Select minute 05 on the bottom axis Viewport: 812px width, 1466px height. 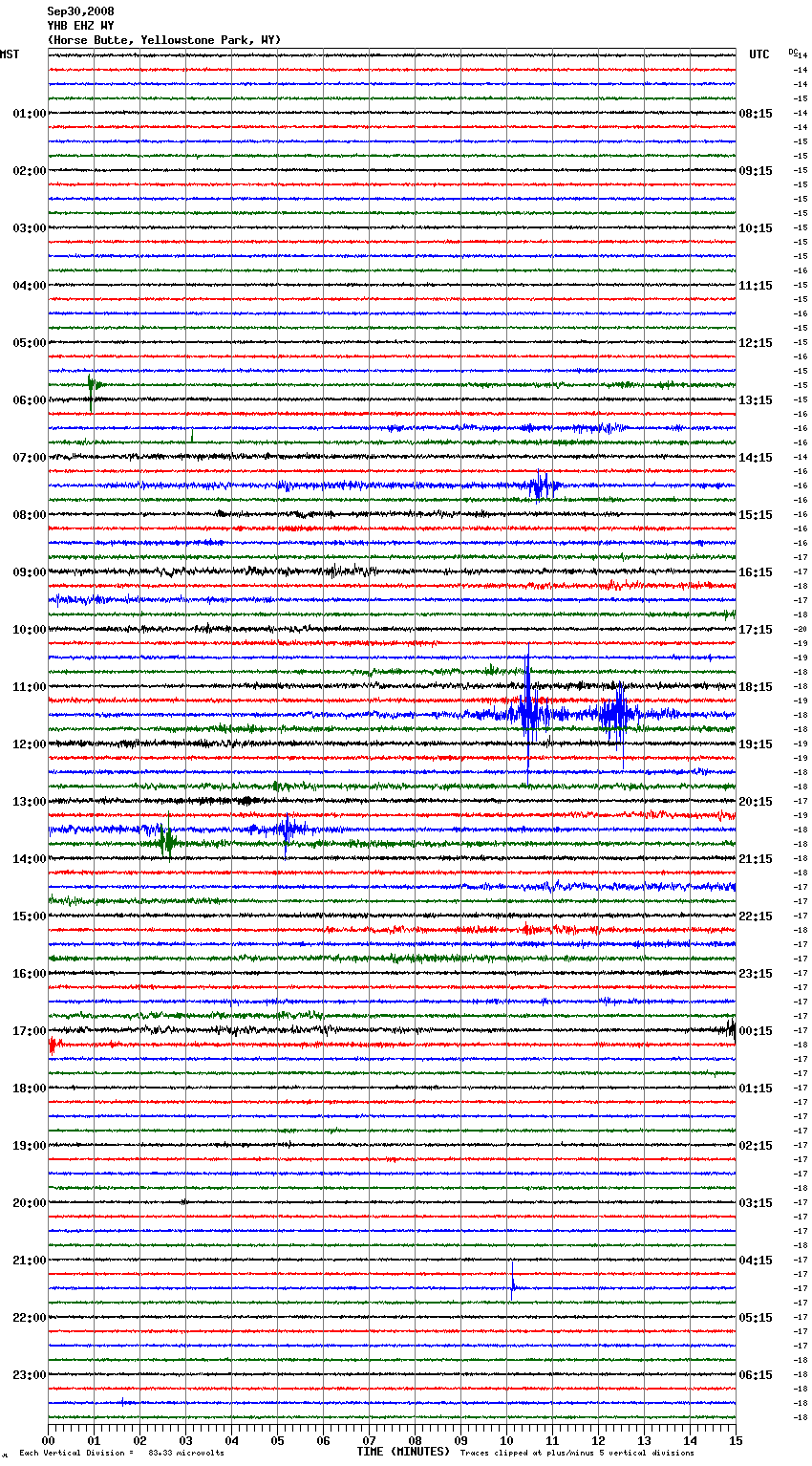[x=277, y=1440]
